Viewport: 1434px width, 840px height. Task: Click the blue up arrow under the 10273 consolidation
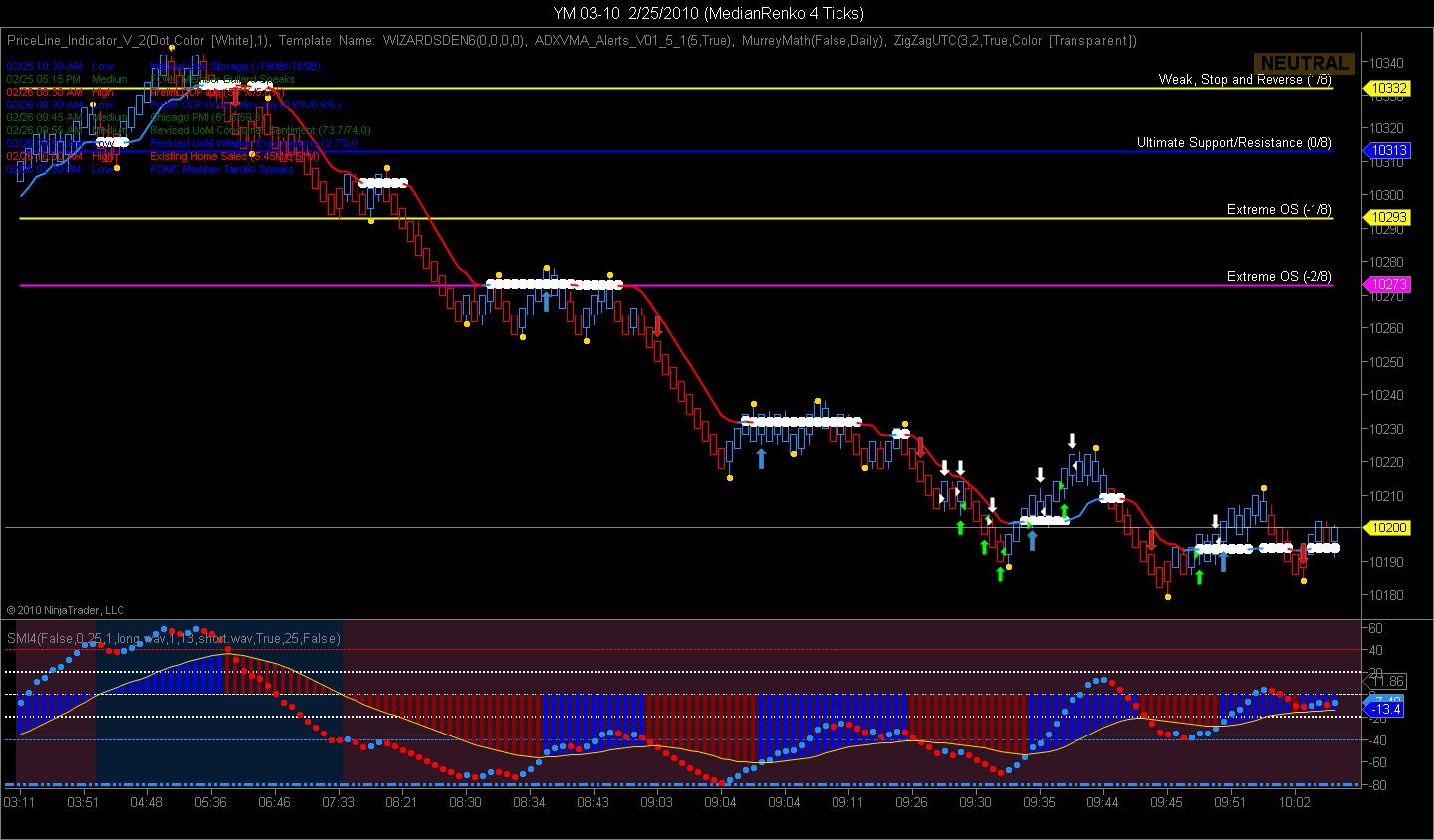pos(546,302)
